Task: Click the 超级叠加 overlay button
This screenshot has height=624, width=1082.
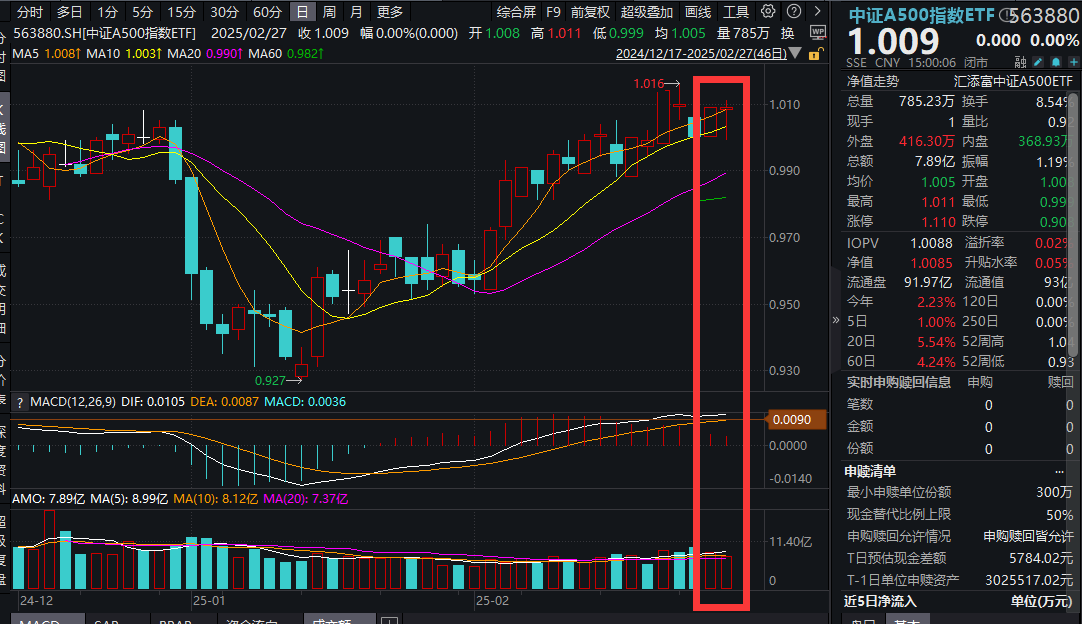Action: pyautogui.click(x=647, y=12)
